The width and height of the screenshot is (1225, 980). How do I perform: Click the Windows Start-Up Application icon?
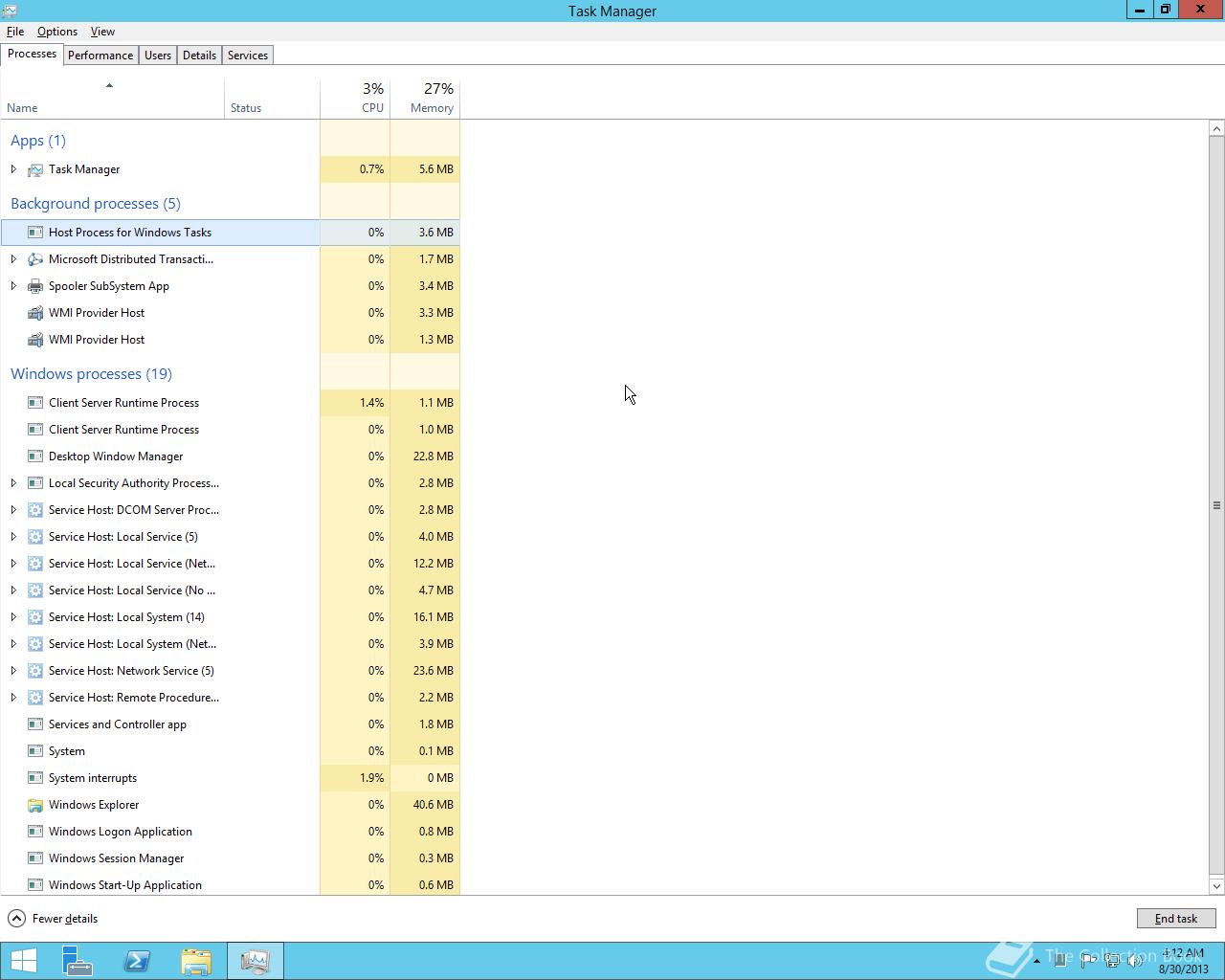(x=35, y=885)
